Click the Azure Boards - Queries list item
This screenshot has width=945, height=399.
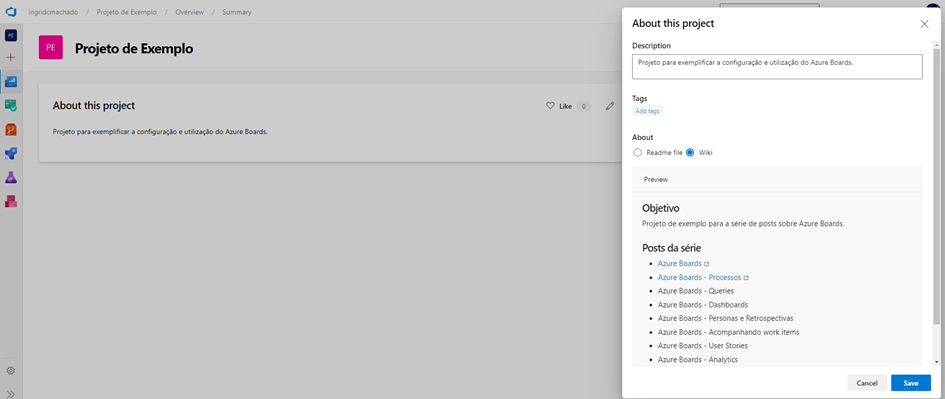point(696,291)
